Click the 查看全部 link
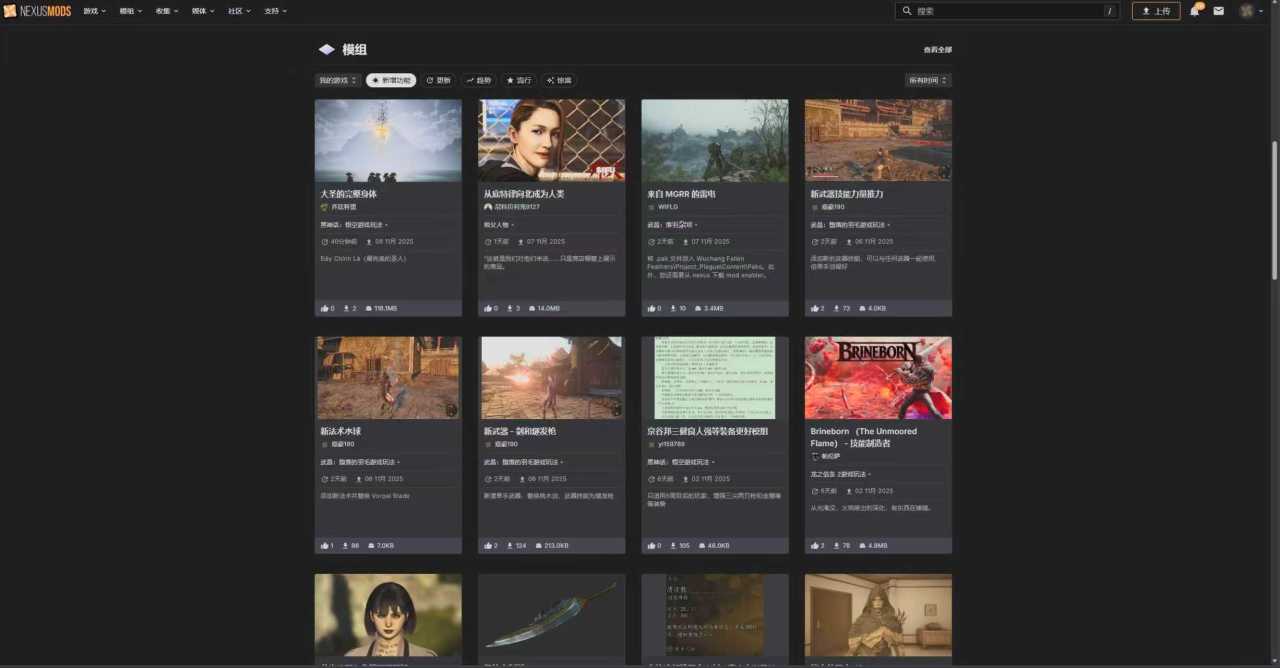Image resolution: width=1280 pixels, height=668 pixels. click(x=938, y=49)
